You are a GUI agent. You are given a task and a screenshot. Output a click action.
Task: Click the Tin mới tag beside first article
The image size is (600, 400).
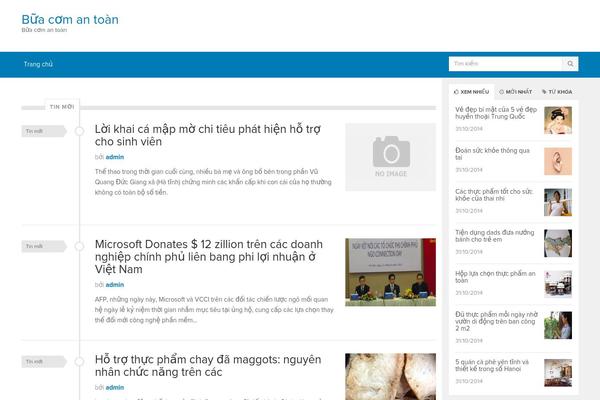35,131
